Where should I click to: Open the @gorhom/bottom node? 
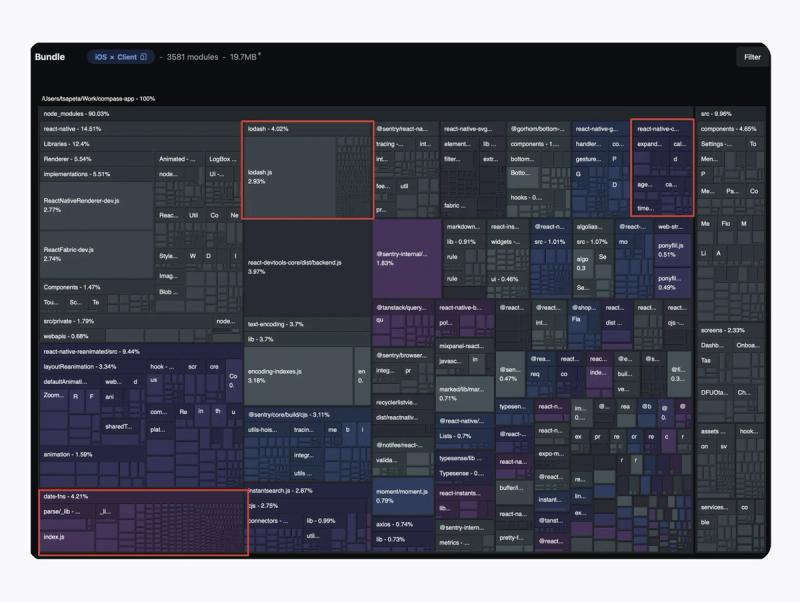pyautogui.click(x=538, y=129)
